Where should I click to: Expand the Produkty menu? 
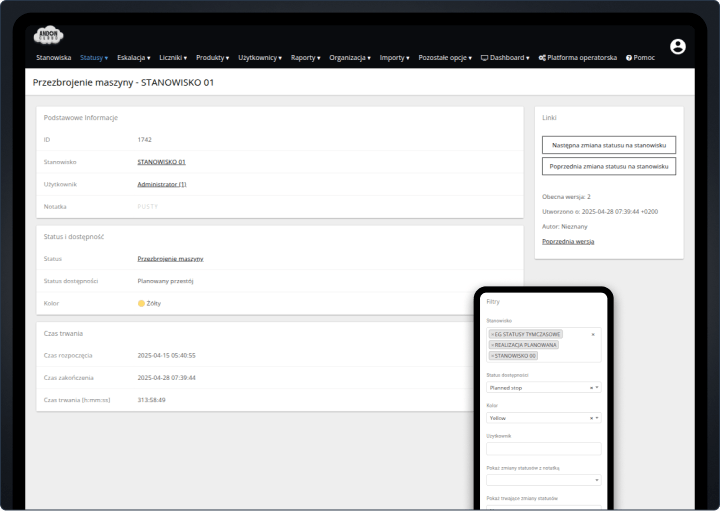pos(213,58)
